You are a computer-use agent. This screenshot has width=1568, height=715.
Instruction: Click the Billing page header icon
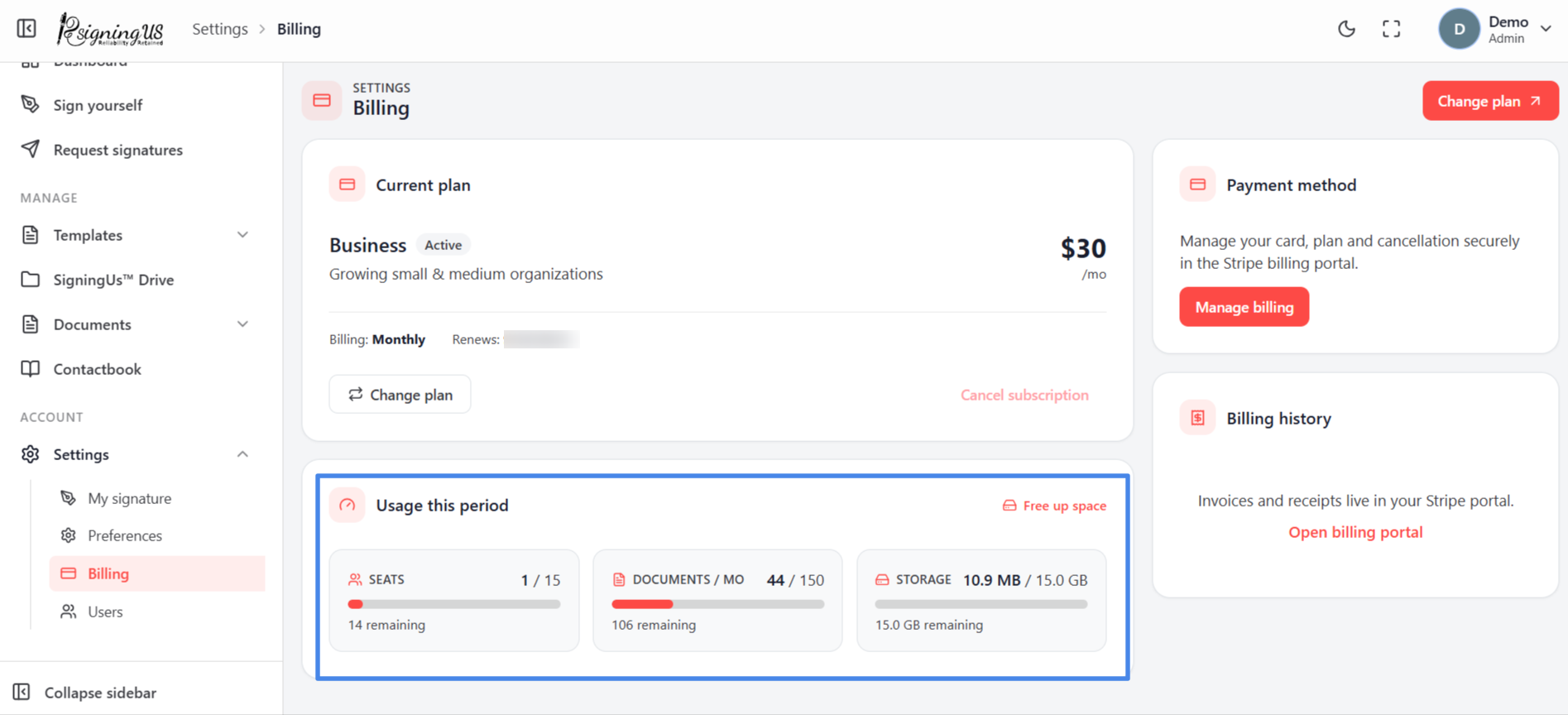[322, 100]
